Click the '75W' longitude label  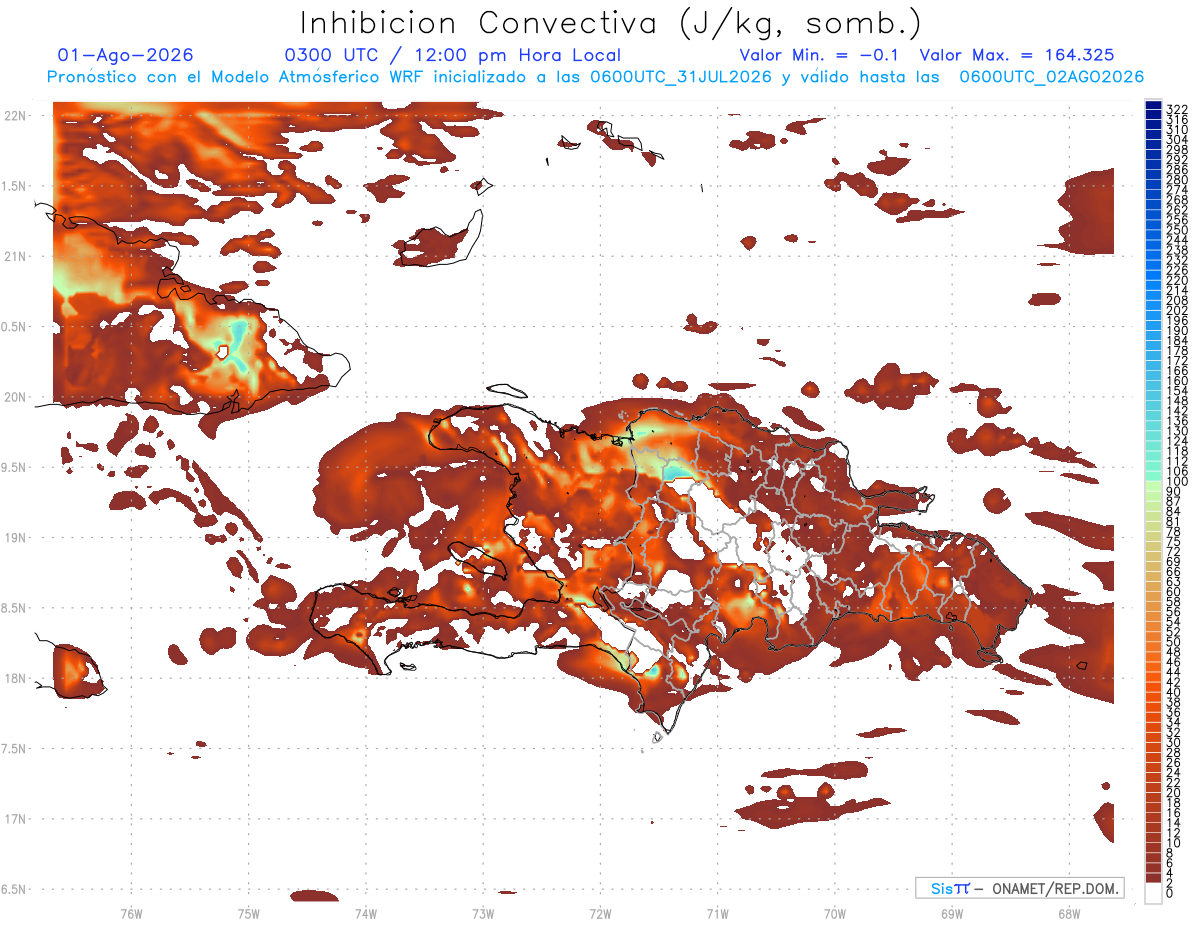tap(248, 913)
